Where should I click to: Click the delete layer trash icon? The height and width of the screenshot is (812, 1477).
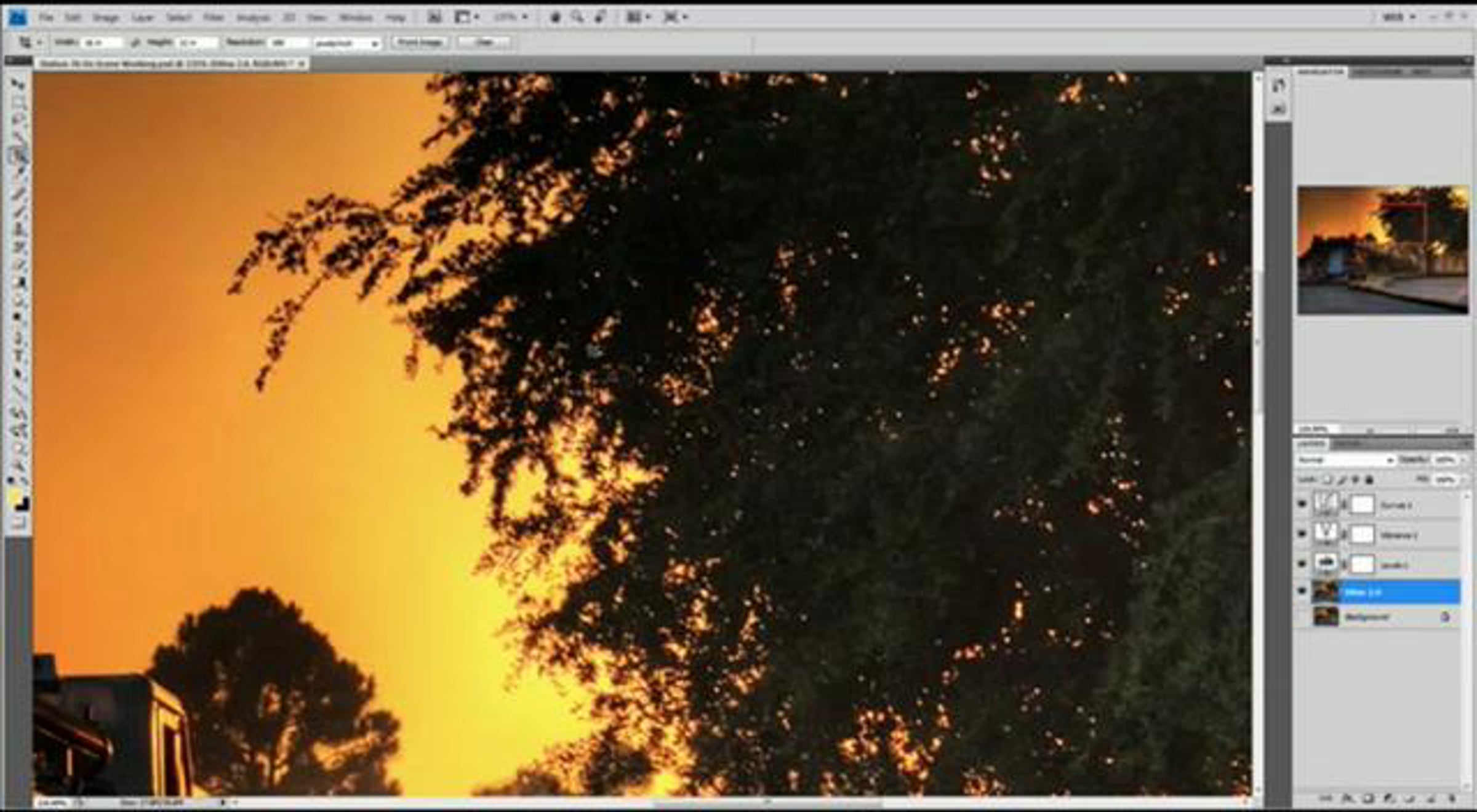[x=1452, y=798]
